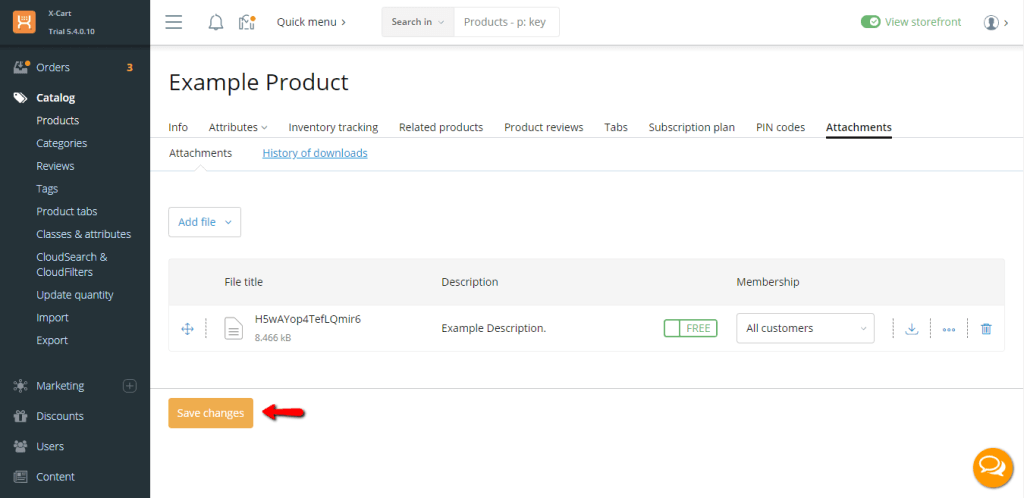Open Product tabs in sidebar
1024x498 pixels.
point(67,211)
